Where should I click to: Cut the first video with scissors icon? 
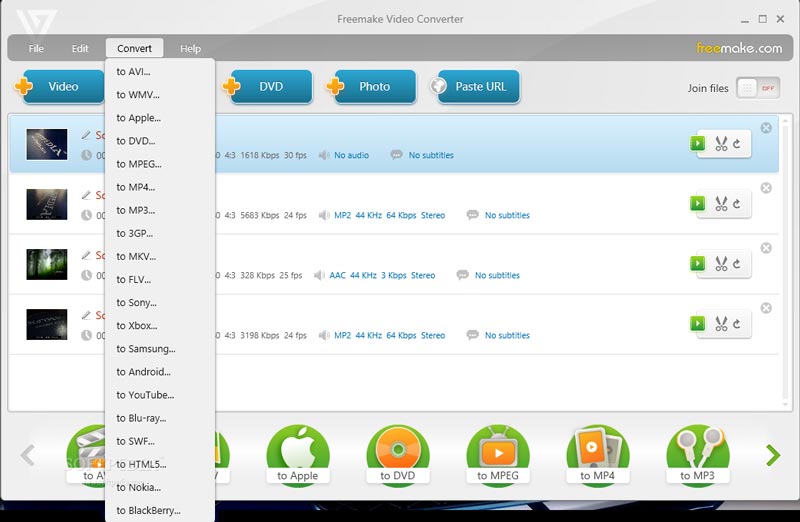(x=721, y=144)
